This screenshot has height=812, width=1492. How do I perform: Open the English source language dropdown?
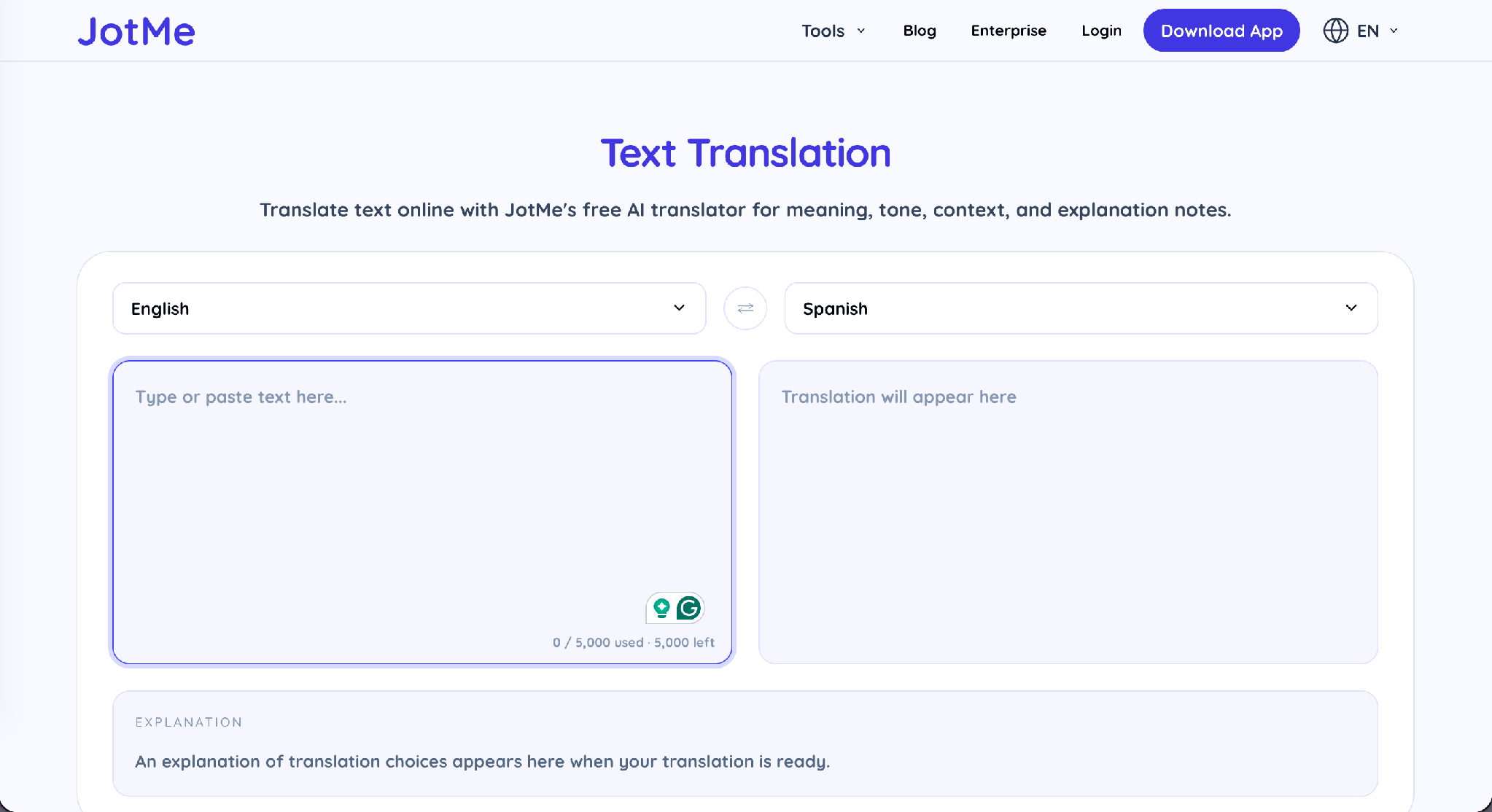[x=409, y=308]
